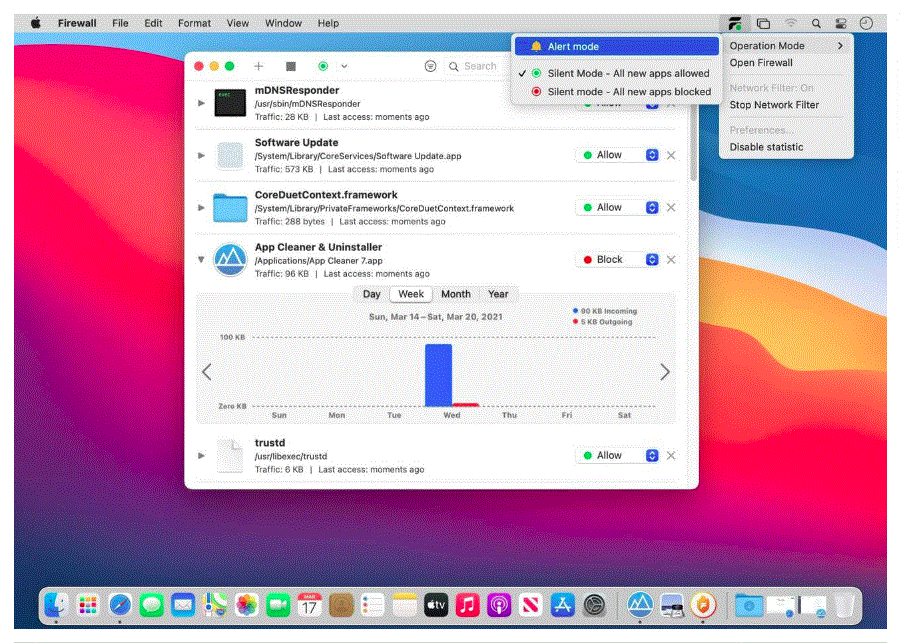The width and height of the screenshot is (902, 643).
Task: Expand the Software Update row
Action: tap(201, 155)
